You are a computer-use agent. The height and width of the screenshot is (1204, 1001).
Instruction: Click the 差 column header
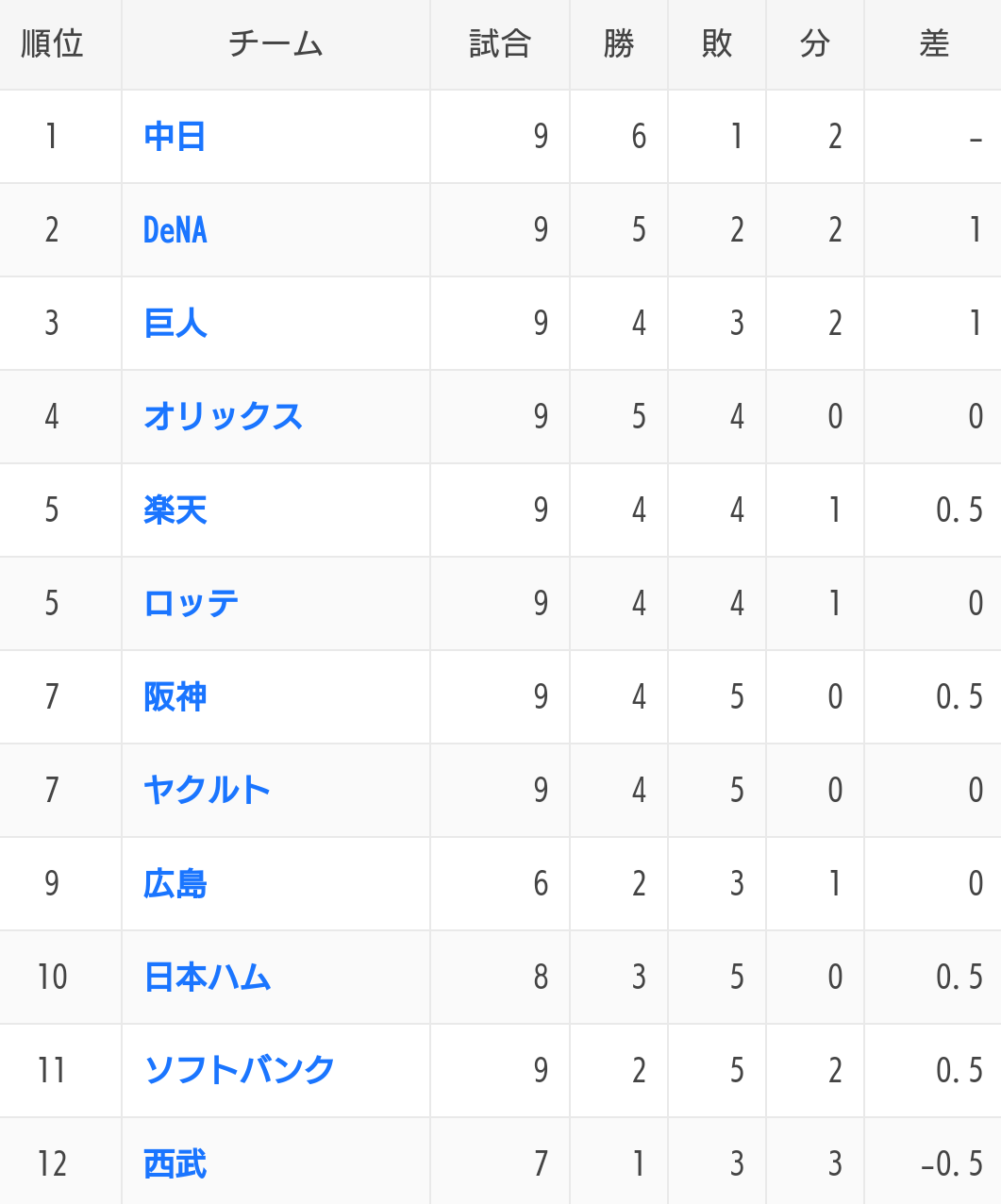click(x=933, y=44)
